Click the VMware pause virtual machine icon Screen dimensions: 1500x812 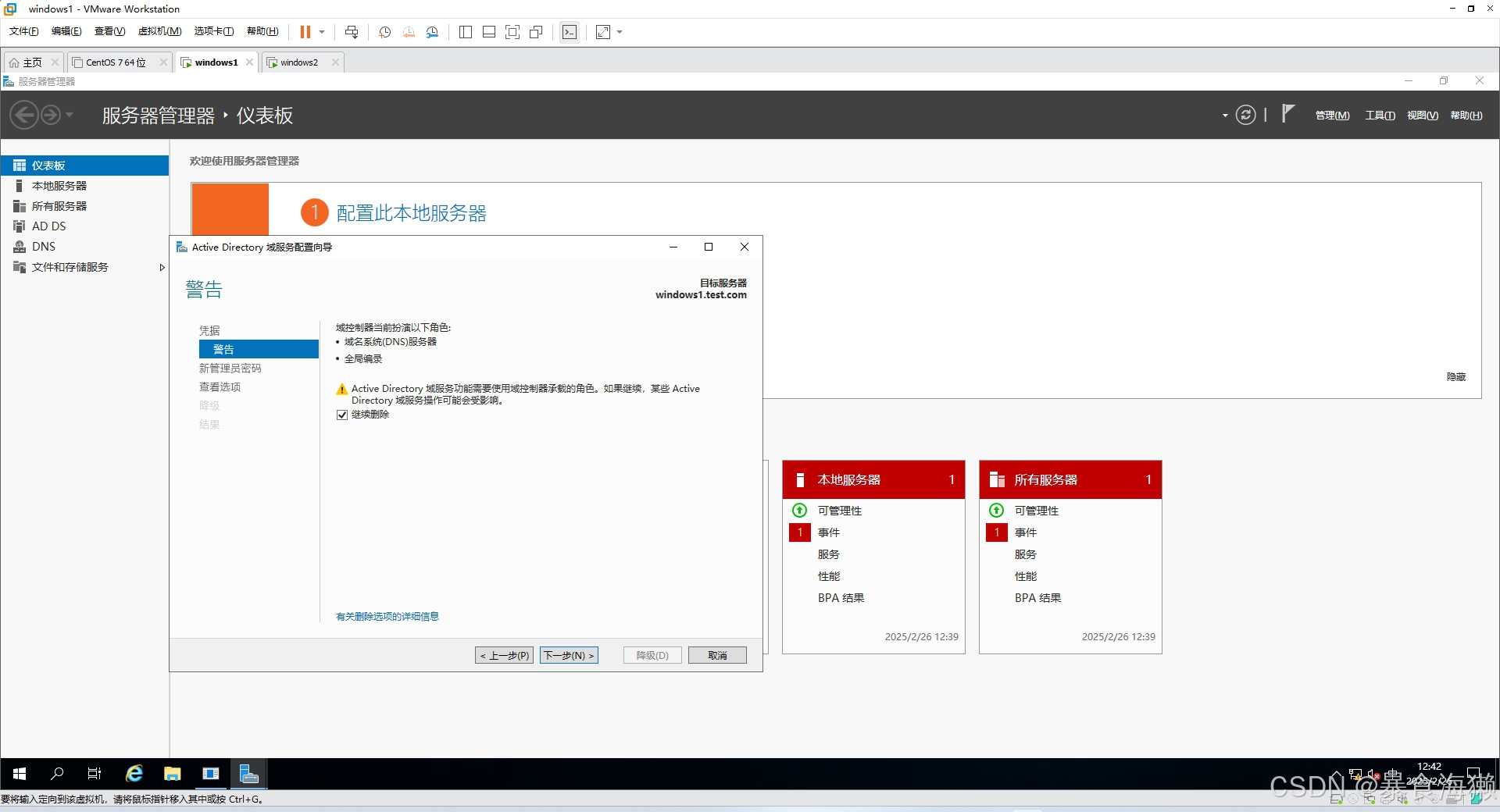[305, 32]
